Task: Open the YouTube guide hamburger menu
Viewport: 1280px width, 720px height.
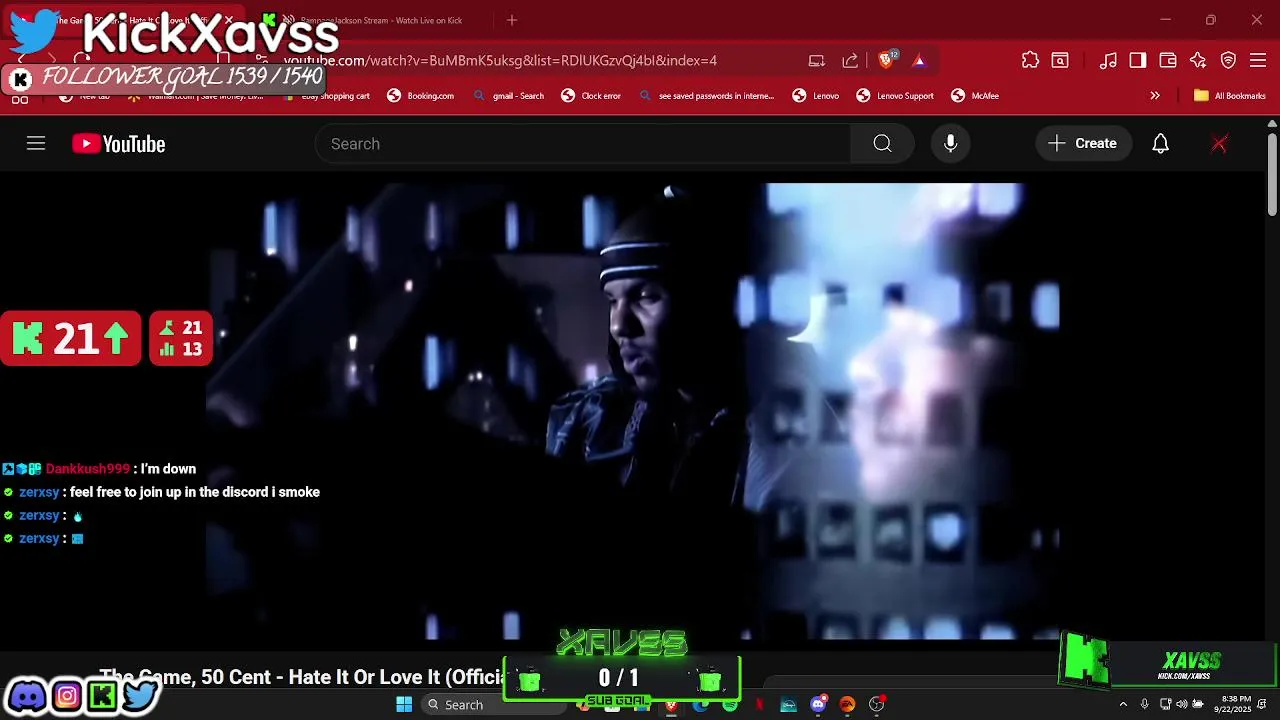Action: pyautogui.click(x=36, y=144)
